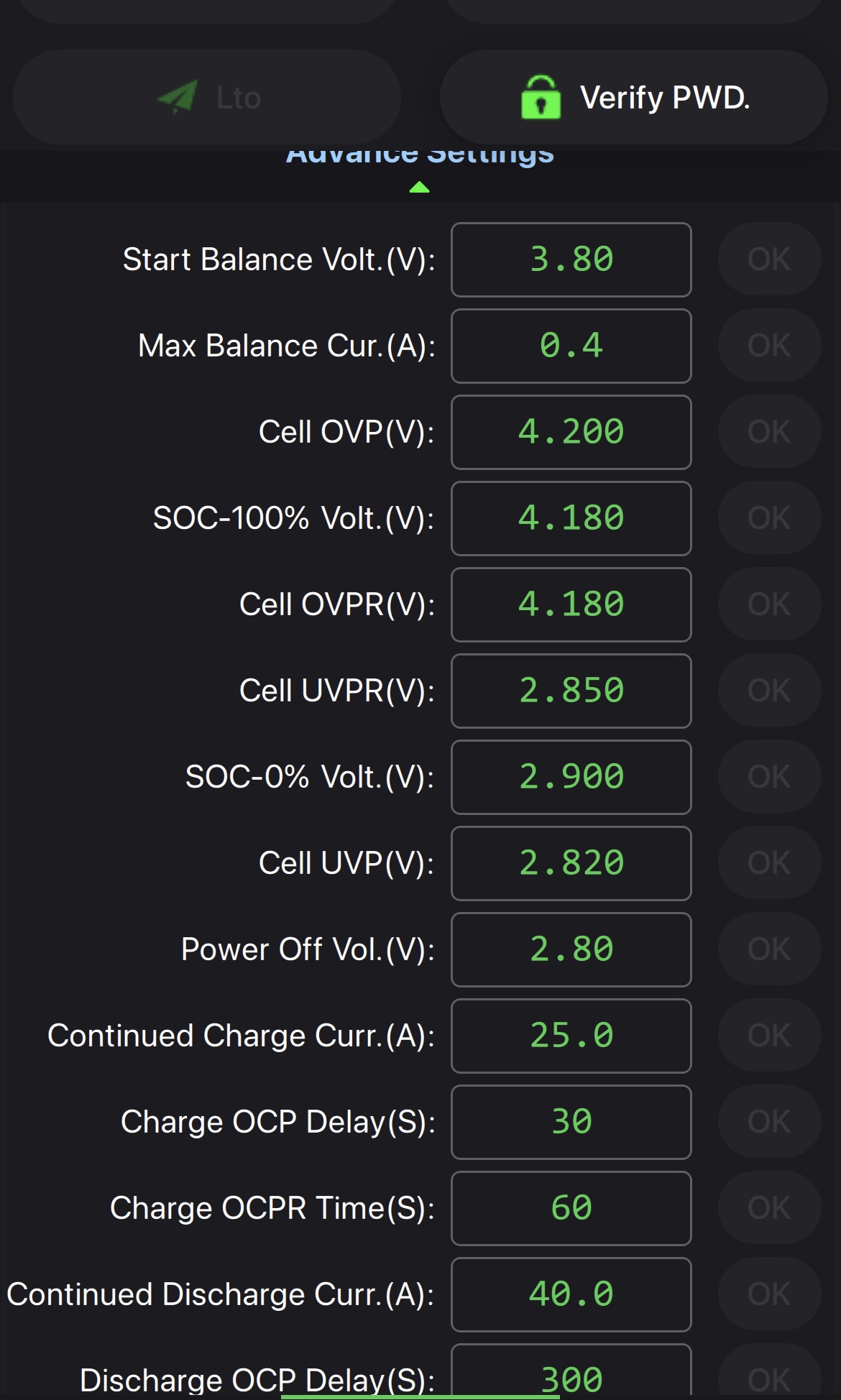Select the Cell OVP(V) input box
Screen dimensions: 841x1400
pyautogui.click(x=571, y=432)
